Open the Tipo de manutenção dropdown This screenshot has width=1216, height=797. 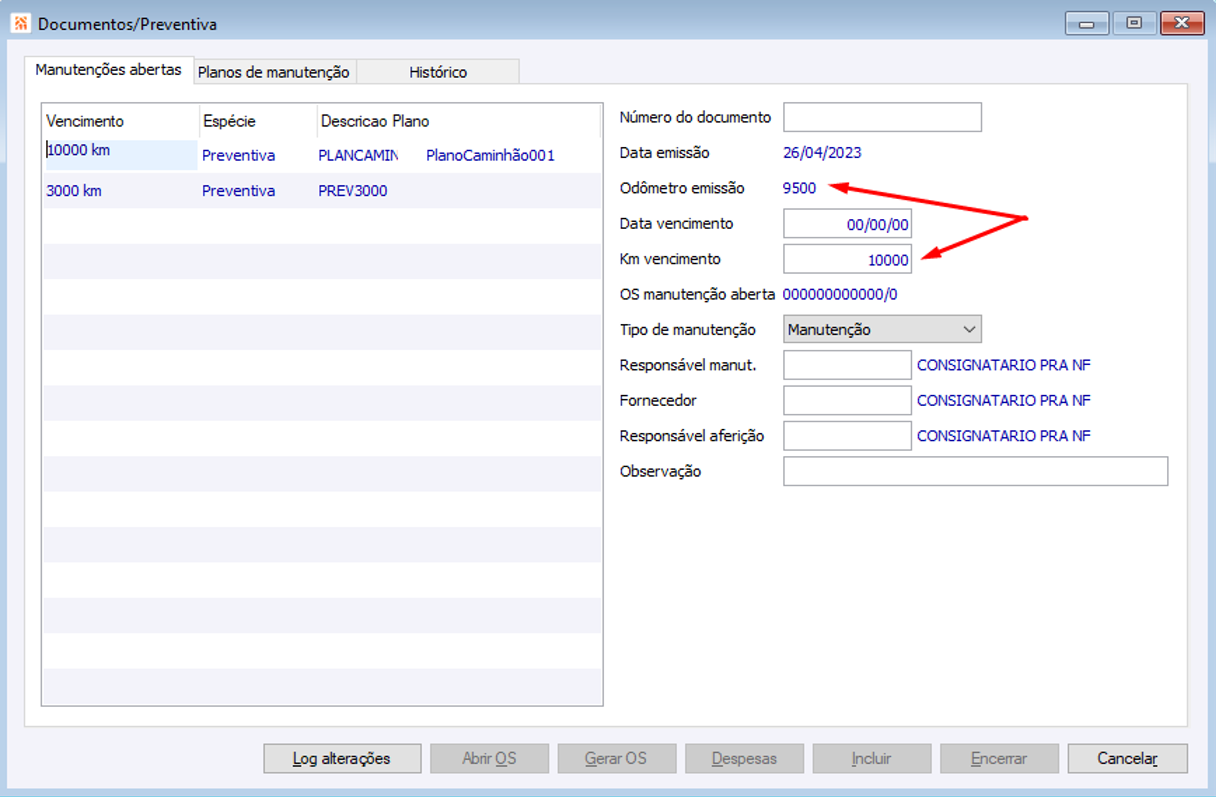(882, 329)
